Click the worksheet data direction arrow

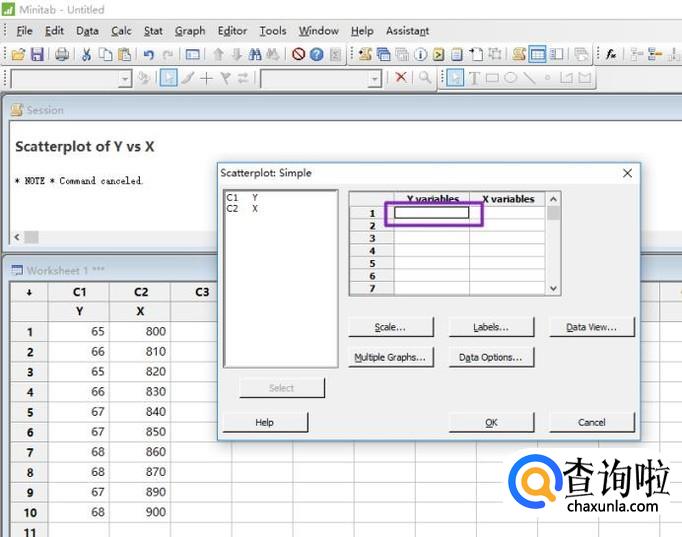tap(29, 293)
